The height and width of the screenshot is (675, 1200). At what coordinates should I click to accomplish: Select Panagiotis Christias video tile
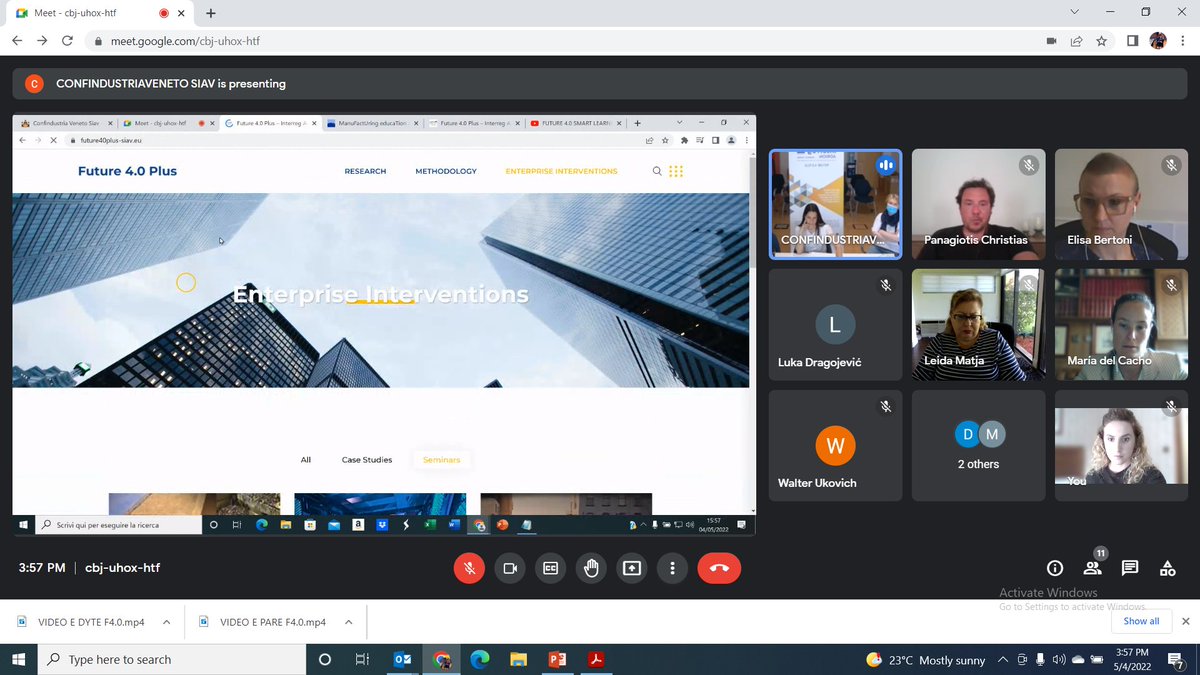pyautogui.click(x=978, y=205)
